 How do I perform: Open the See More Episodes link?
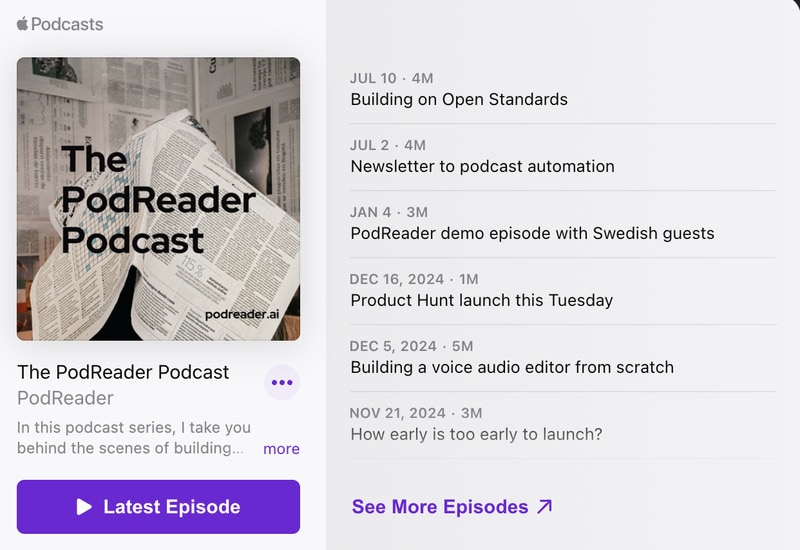tap(440, 507)
